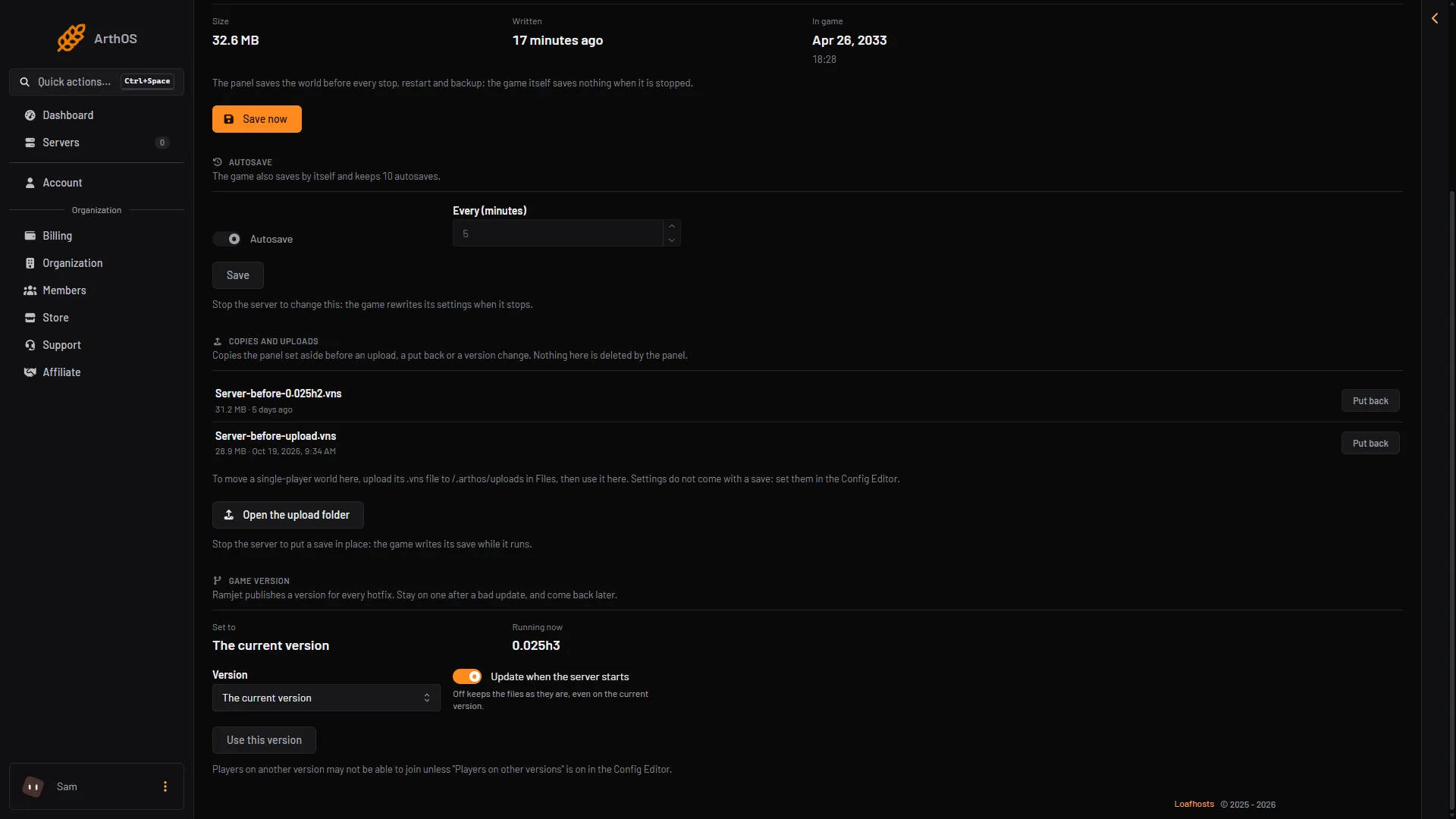Decrease the Every (minutes) value with down arrow

(672, 240)
